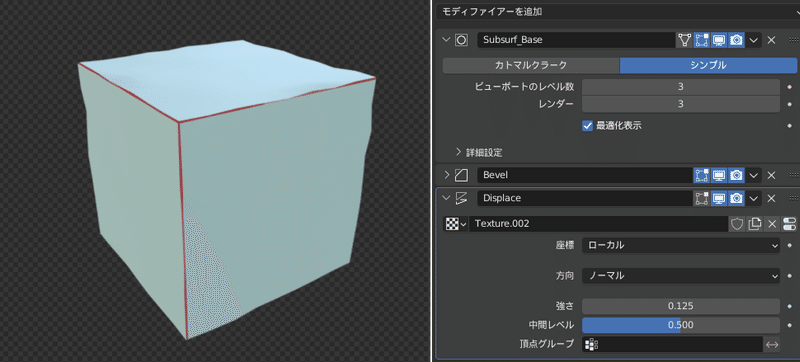Click the Displace modifier type icon

461,198
